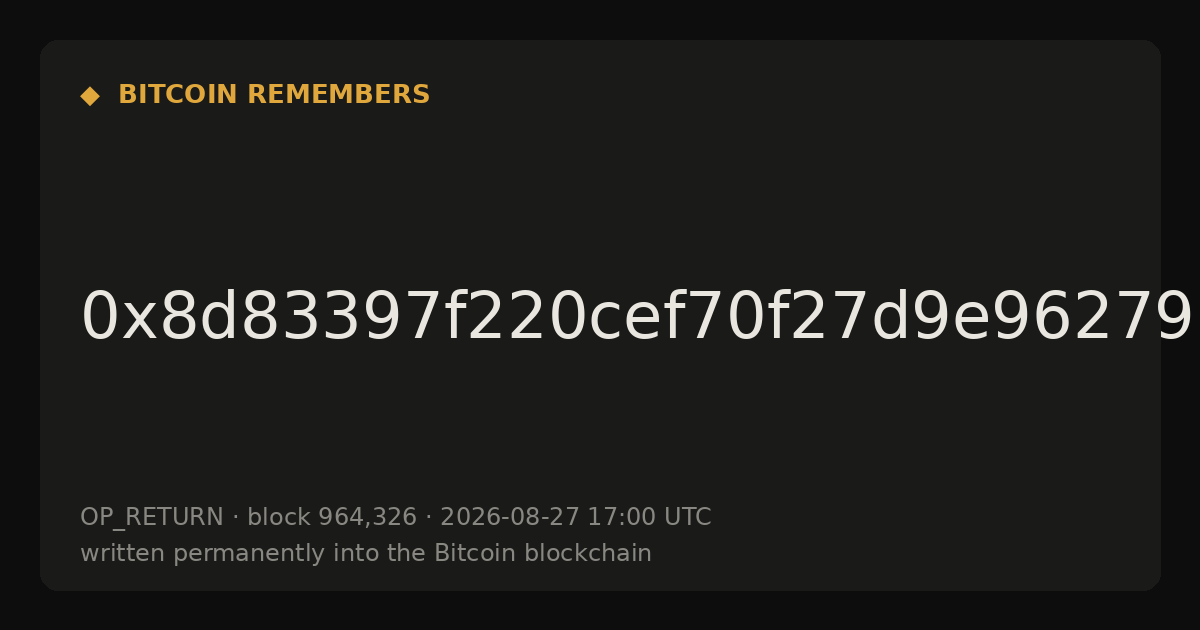
Task: Click the word BITCOIN in the header
Action: click(179, 95)
